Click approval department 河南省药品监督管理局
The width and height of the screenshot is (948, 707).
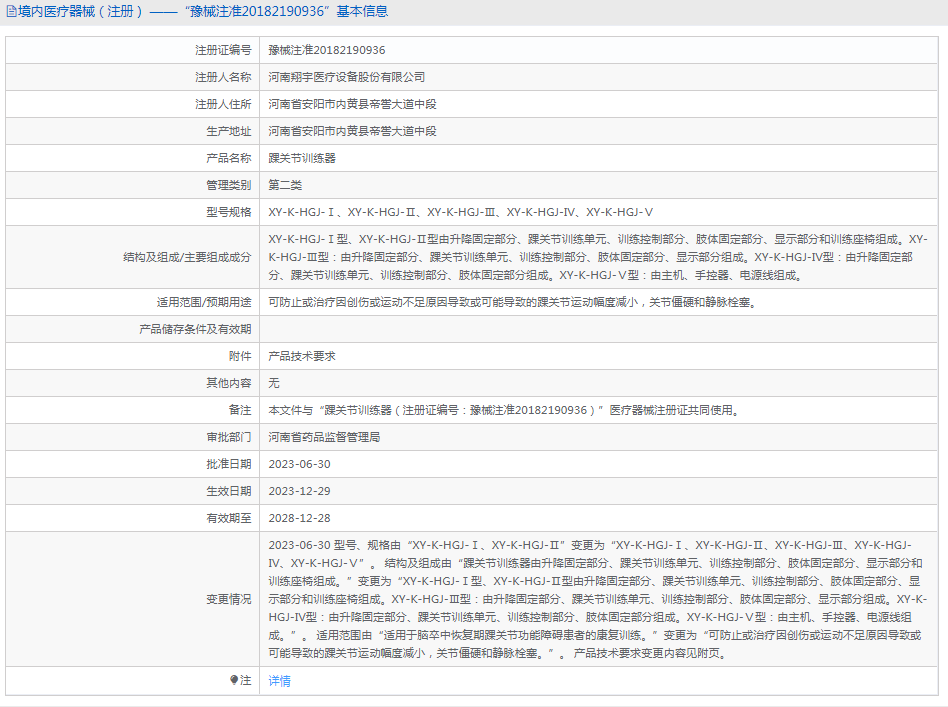click(x=324, y=437)
